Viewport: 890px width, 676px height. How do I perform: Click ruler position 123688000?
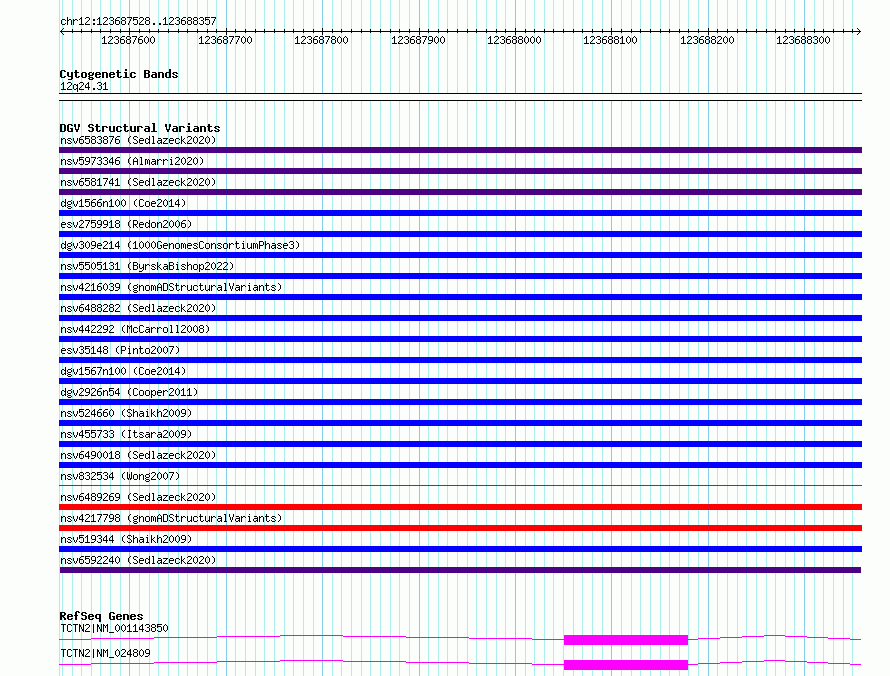514,40
